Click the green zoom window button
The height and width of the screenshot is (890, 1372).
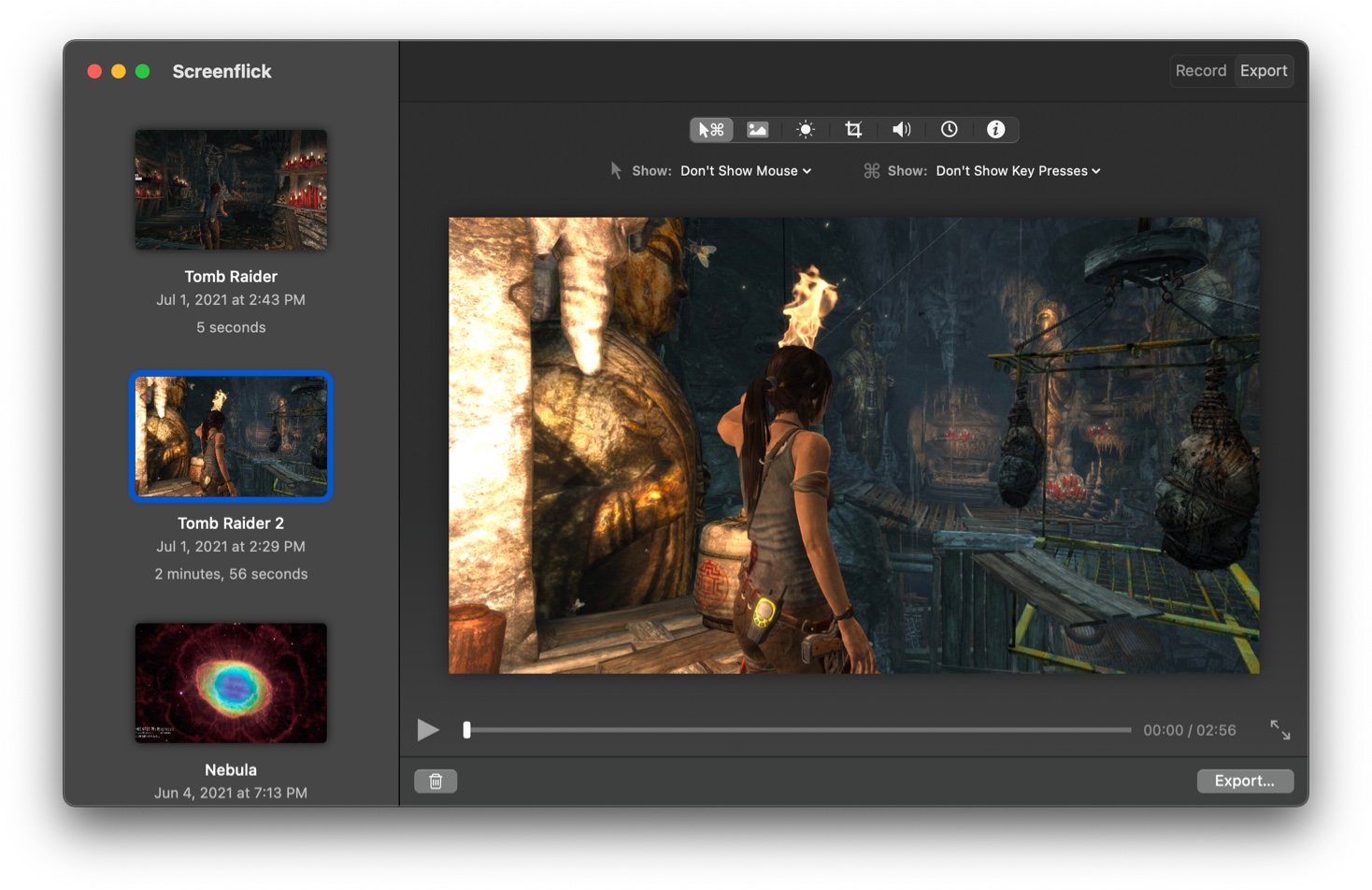(142, 71)
